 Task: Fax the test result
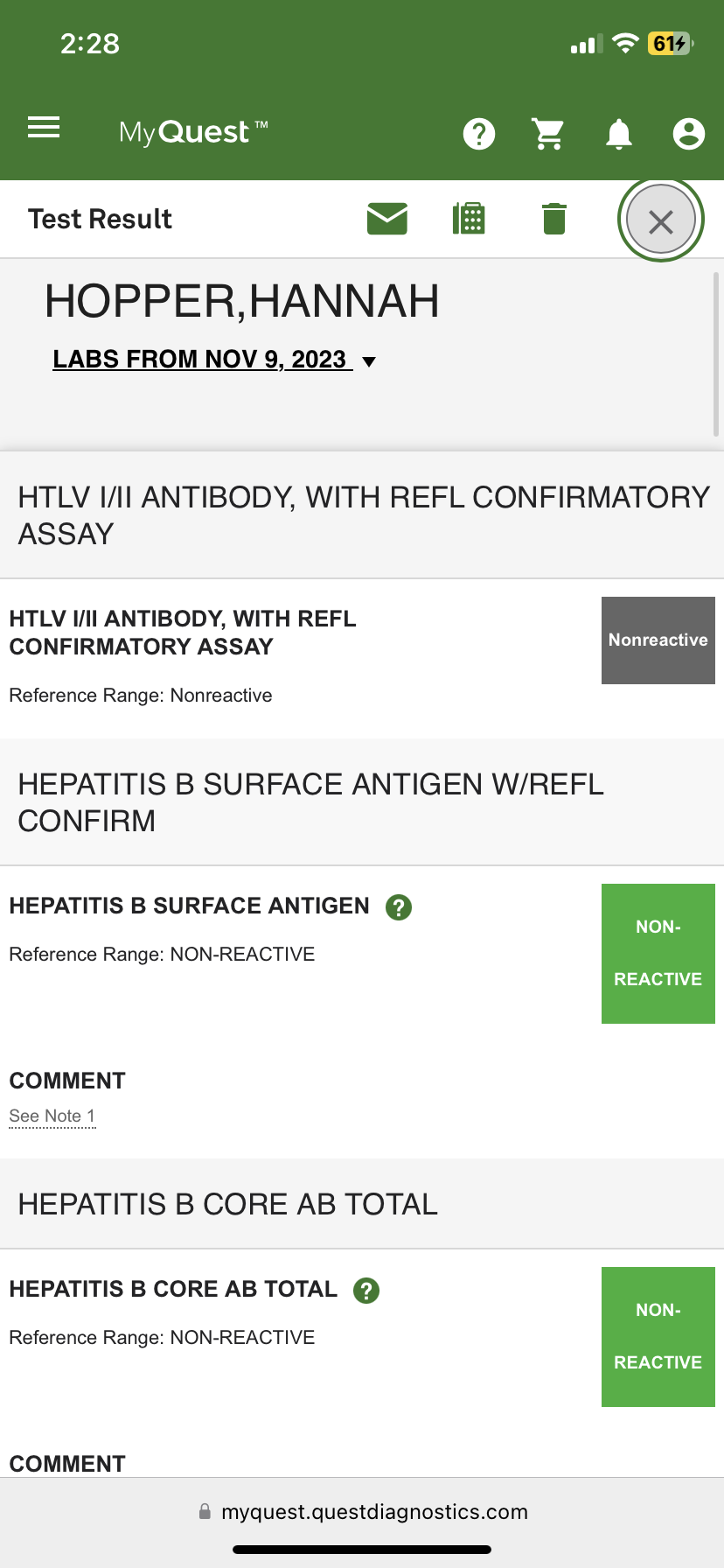pos(470,219)
